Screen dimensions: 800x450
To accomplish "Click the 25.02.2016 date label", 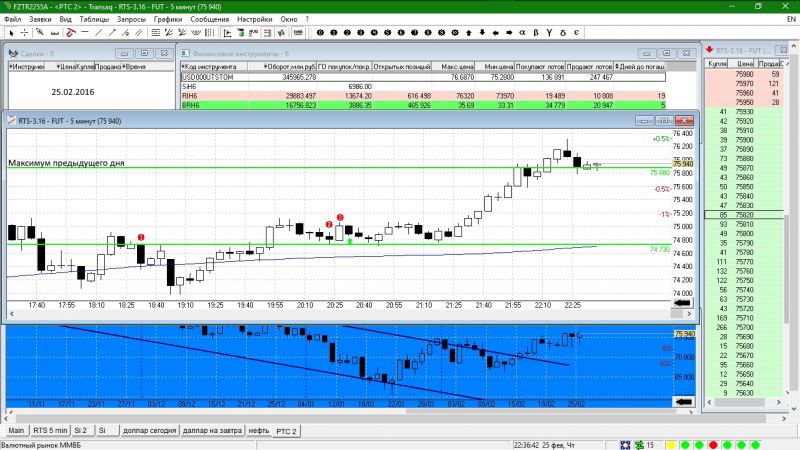I will tap(72, 92).
